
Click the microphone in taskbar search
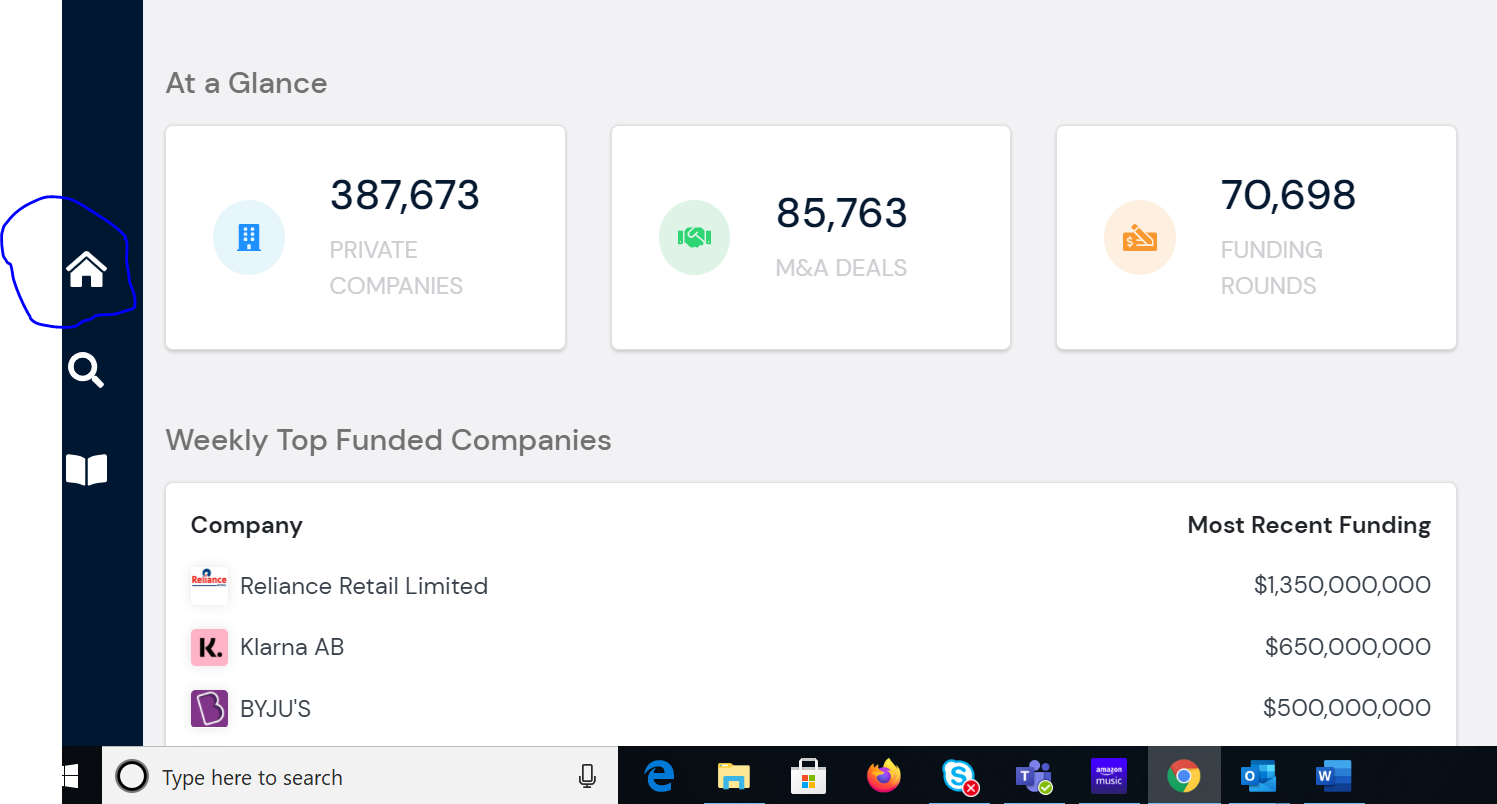pos(588,777)
